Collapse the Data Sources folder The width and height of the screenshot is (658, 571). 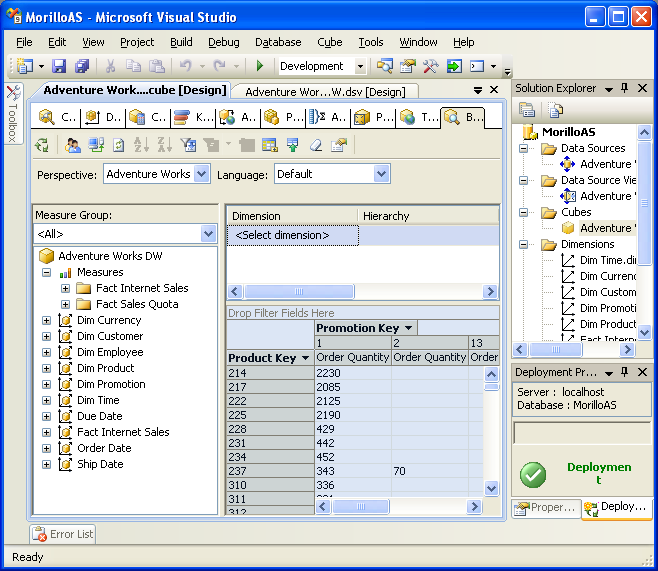[523, 148]
